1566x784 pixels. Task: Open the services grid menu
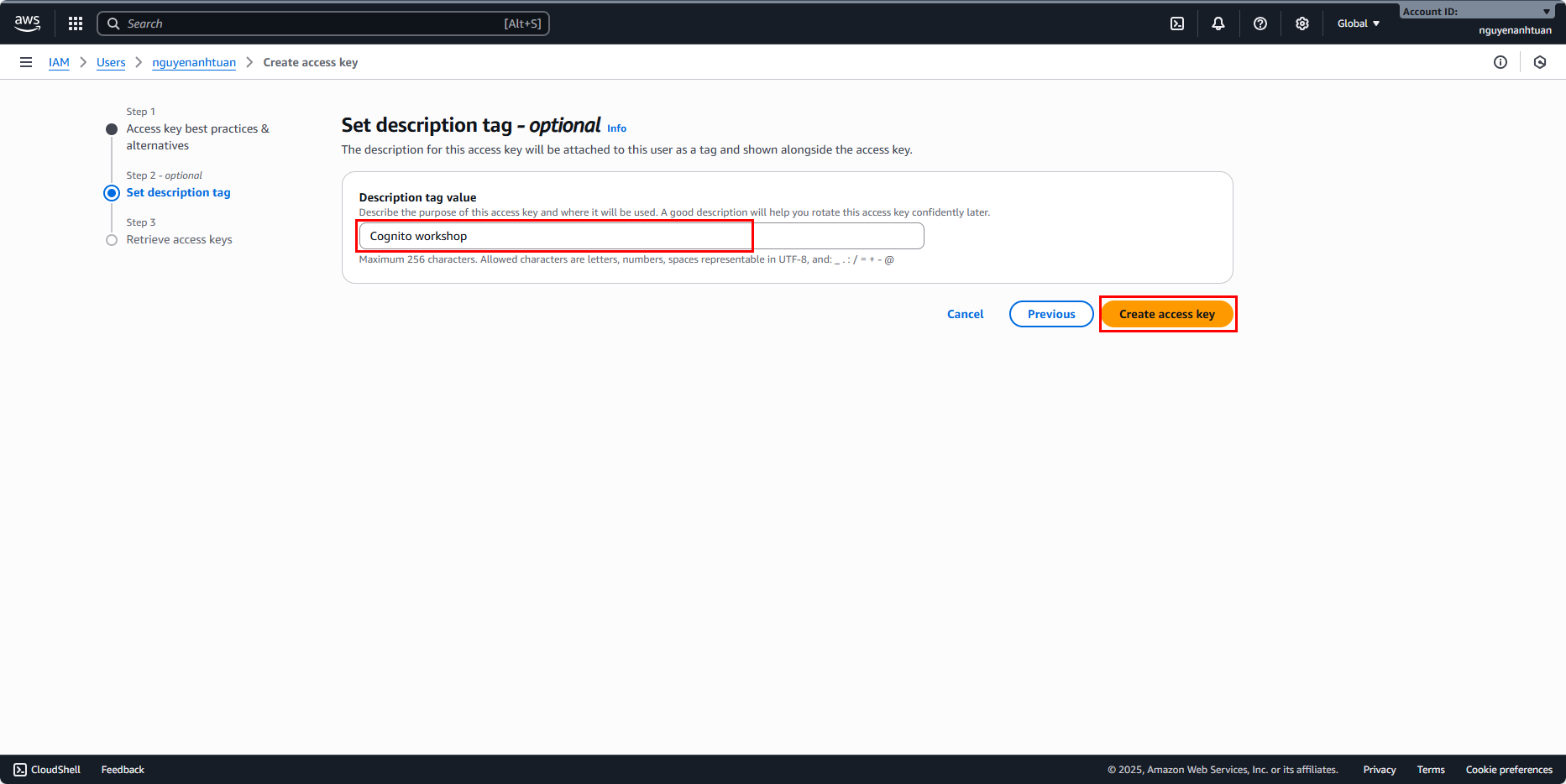(x=76, y=24)
